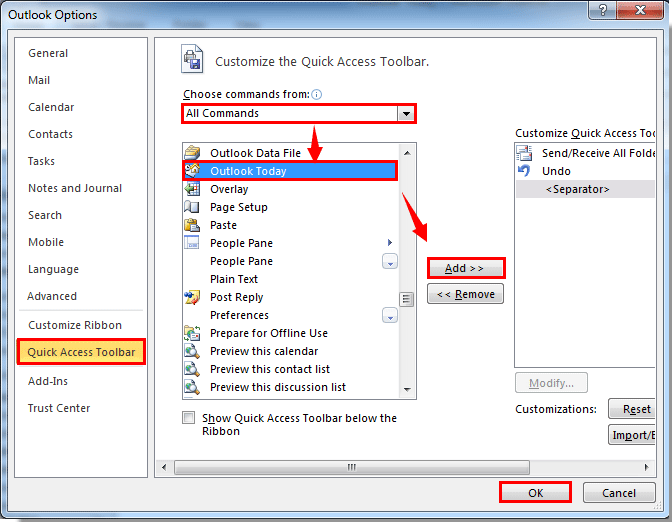
Task: Click the horizontal scroll-right arrow
Action: pyautogui.click(x=646, y=467)
